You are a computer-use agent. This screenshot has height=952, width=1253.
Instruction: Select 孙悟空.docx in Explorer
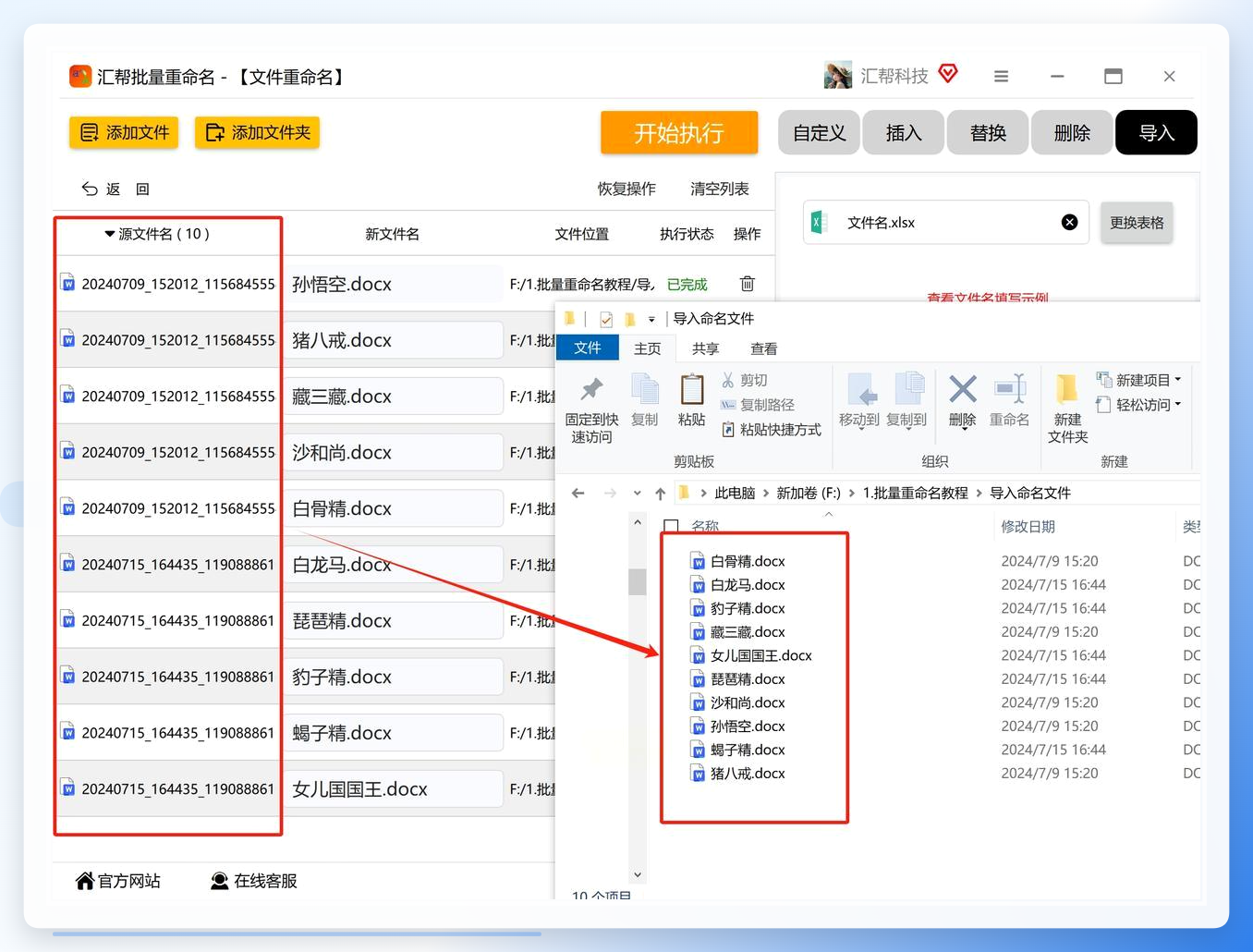coord(748,726)
